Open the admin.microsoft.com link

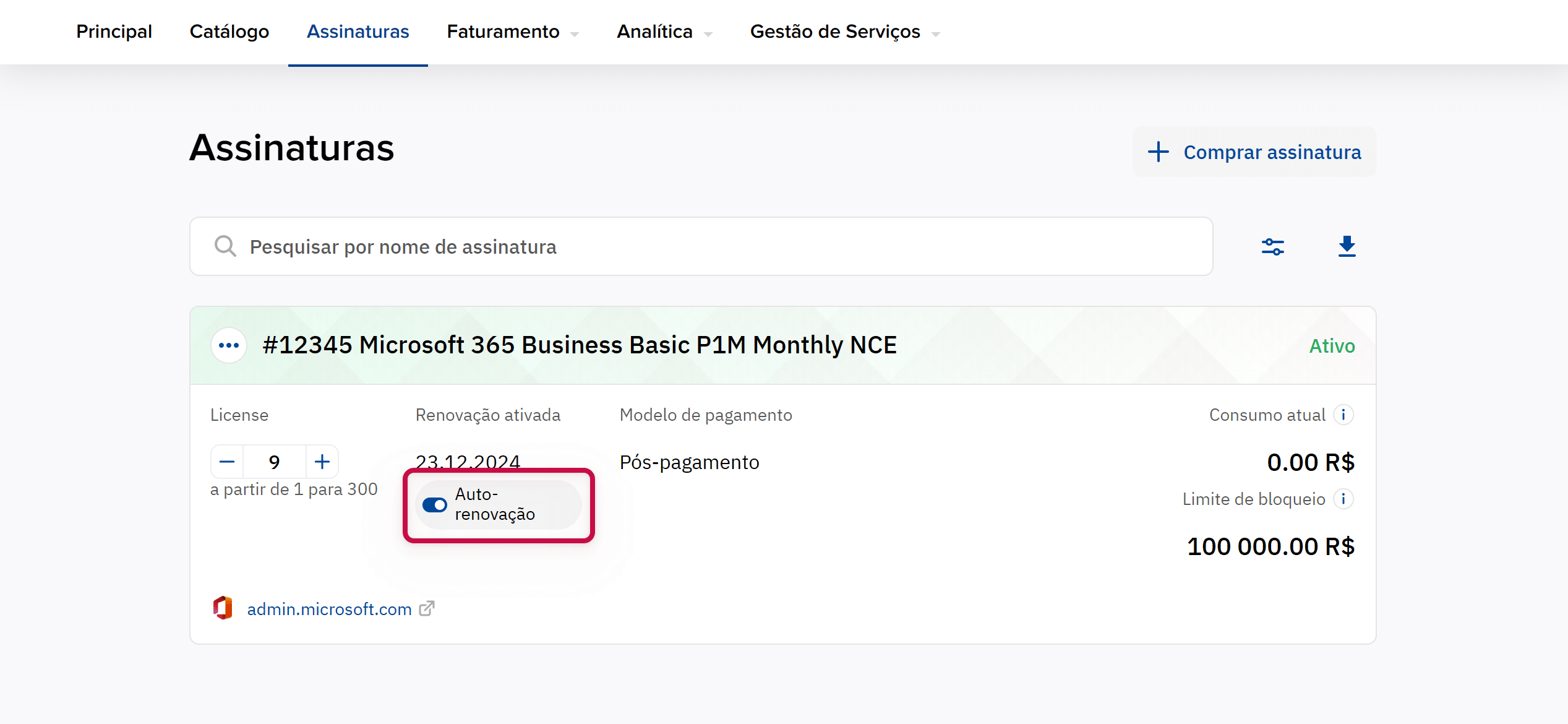point(329,609)
